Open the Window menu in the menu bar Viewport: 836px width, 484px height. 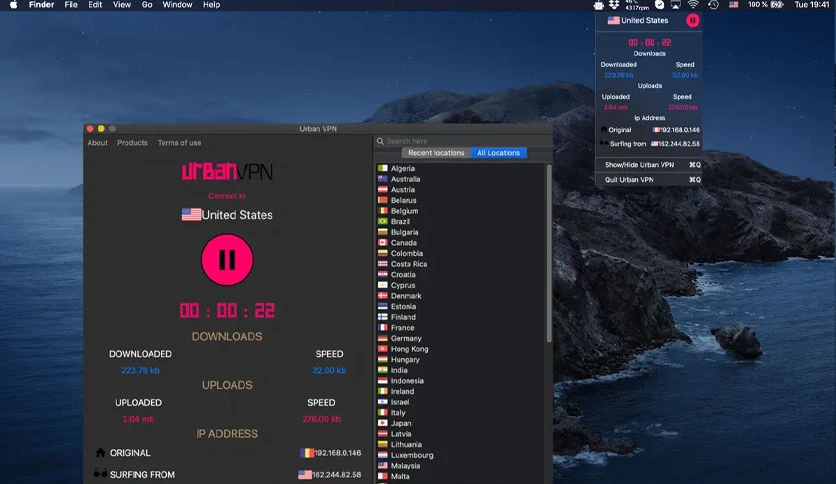coord(177,5)
